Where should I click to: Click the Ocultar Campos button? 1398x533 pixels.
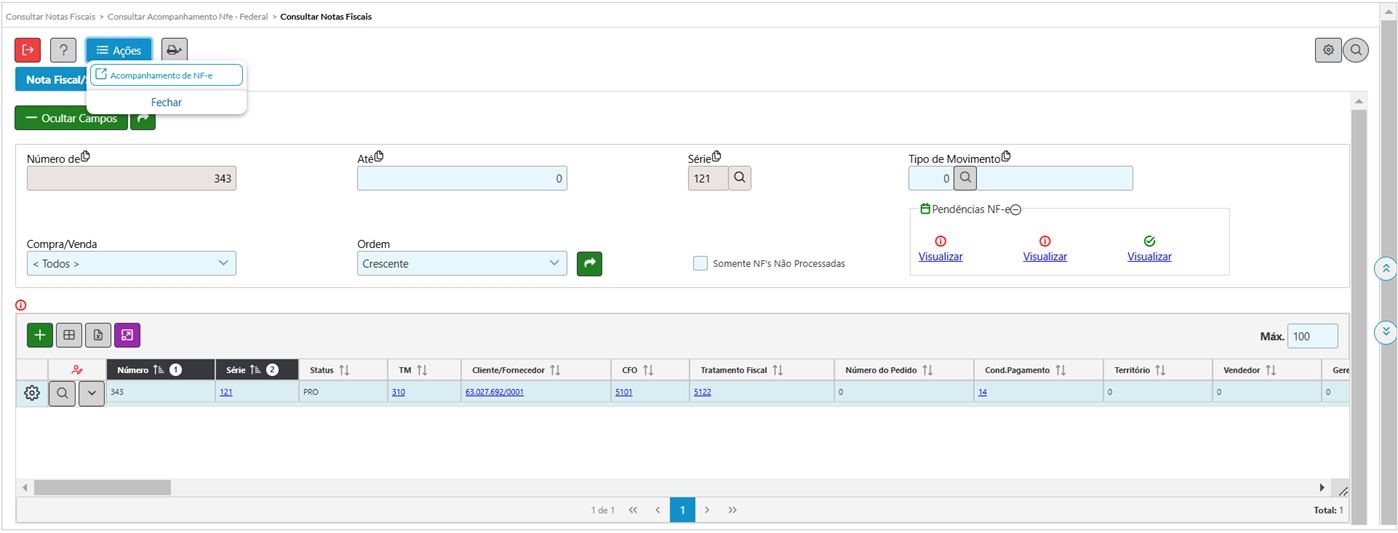pos(71,119)
